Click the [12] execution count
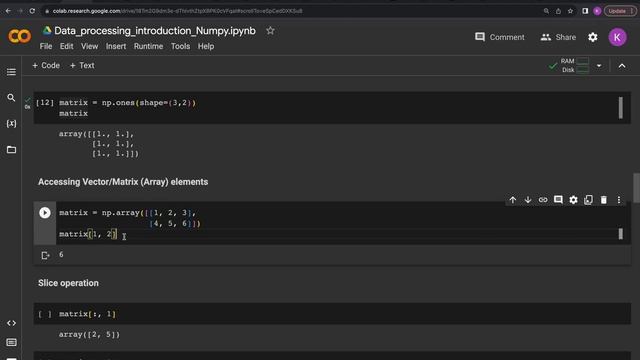Viewport: 640px width, 360px height. 45,102
